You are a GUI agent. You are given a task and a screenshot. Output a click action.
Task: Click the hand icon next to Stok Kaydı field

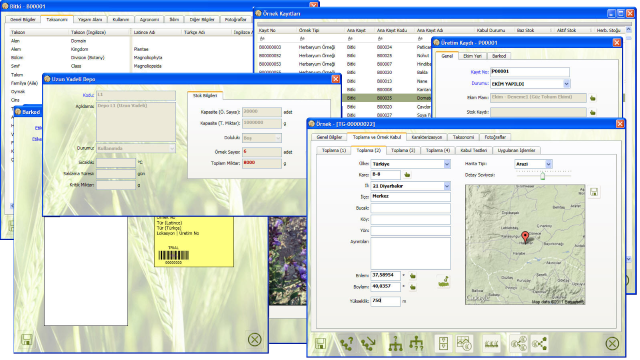click(x=592, y=112)
